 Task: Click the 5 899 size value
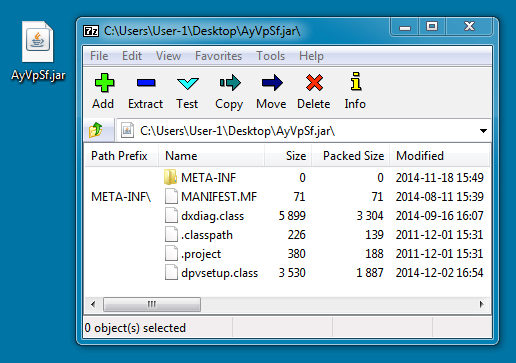pyautogui.click(x=292, y=216)
